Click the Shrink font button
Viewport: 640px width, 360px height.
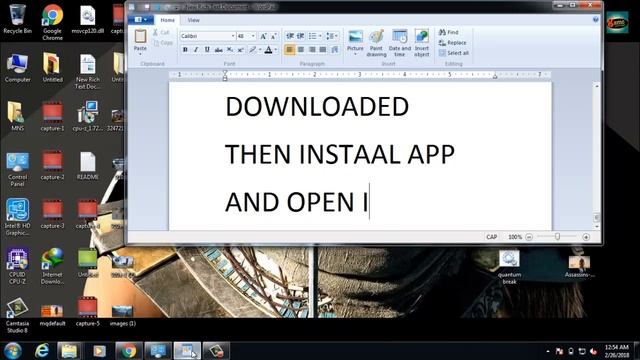pyautogui.click(x=274, y=36)
